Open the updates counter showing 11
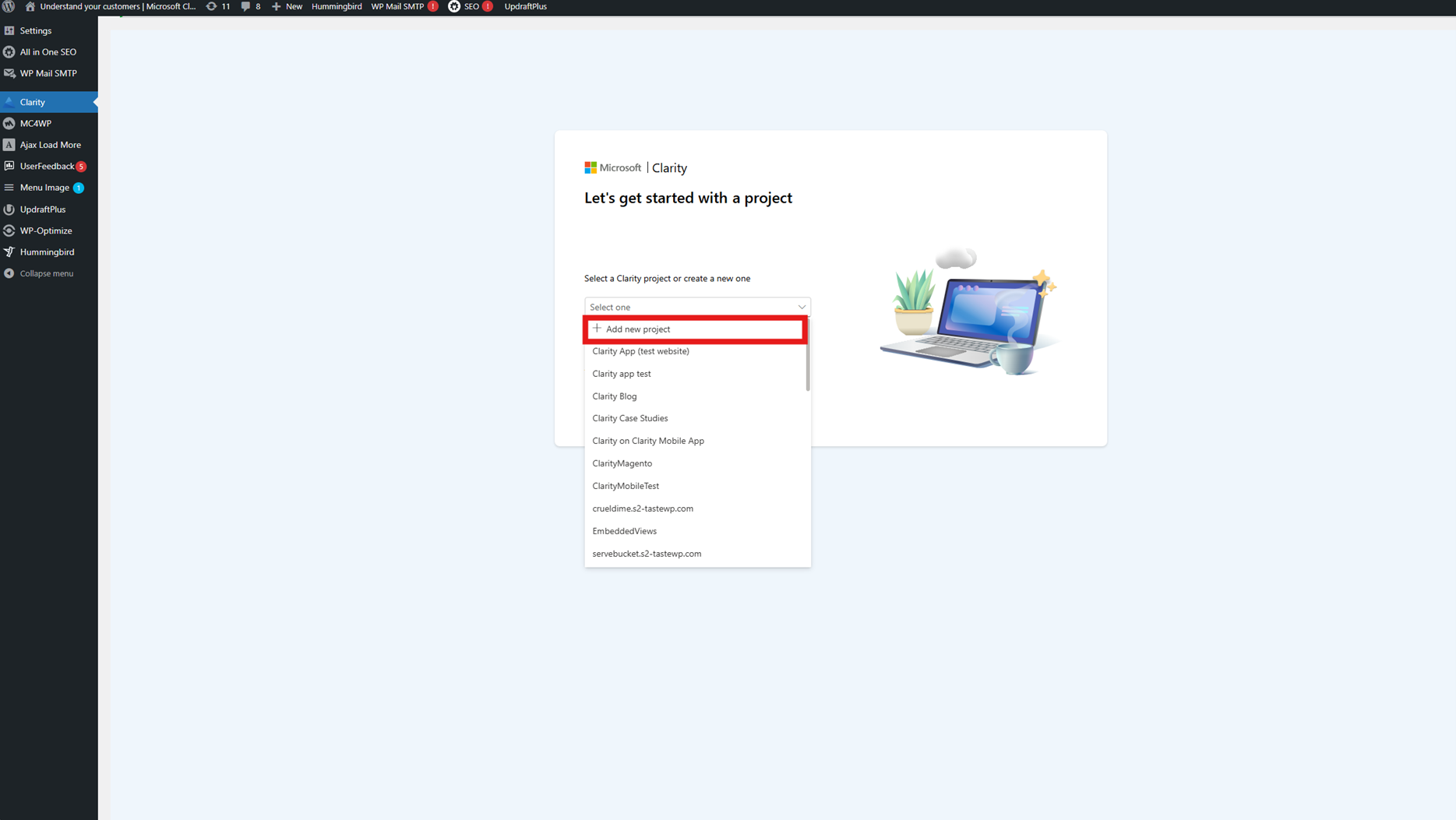This screenshot has width=1456, height=820. pos(217,6)
